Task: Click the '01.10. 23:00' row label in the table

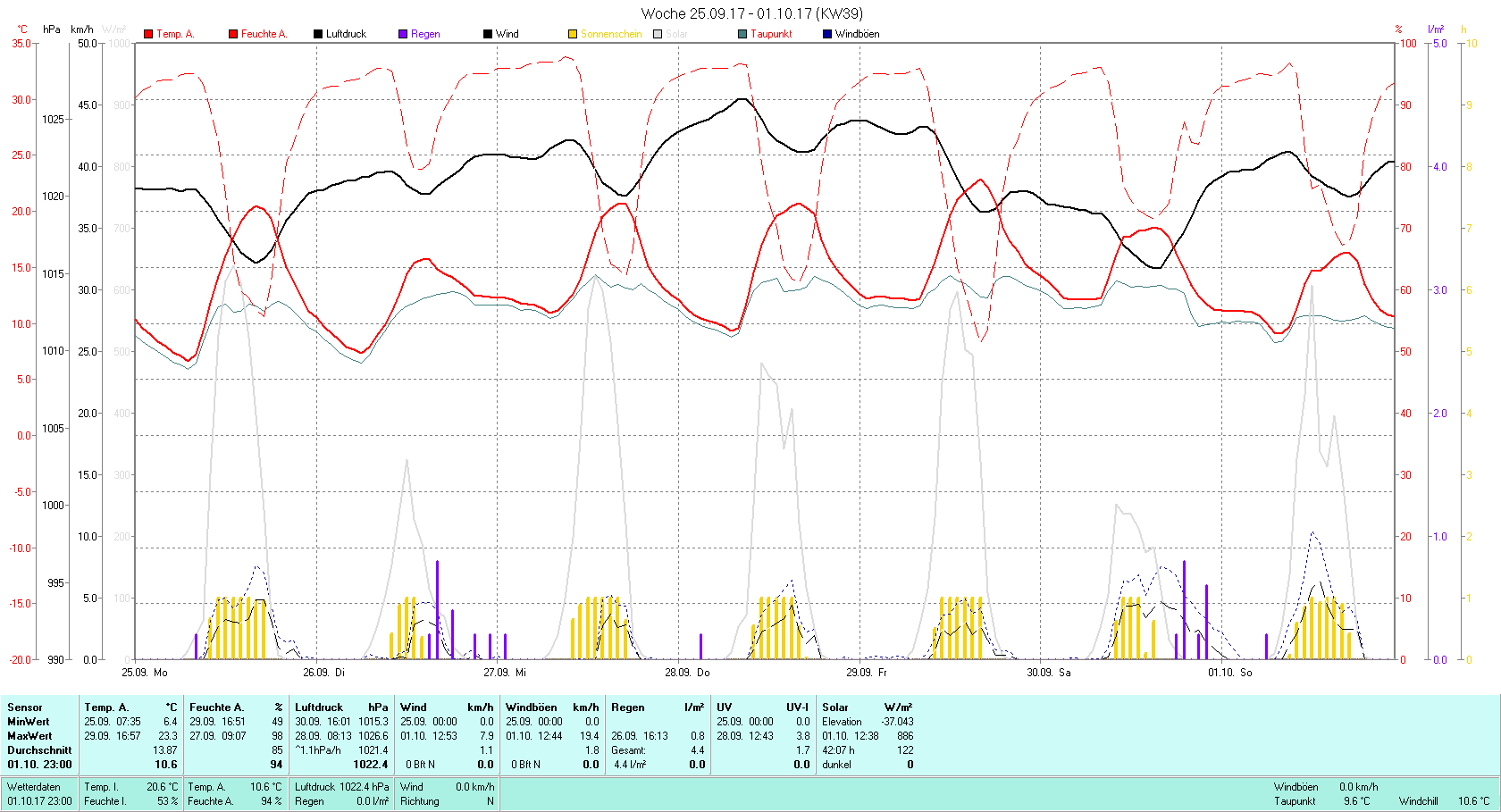Action: (x=39, y=765)
